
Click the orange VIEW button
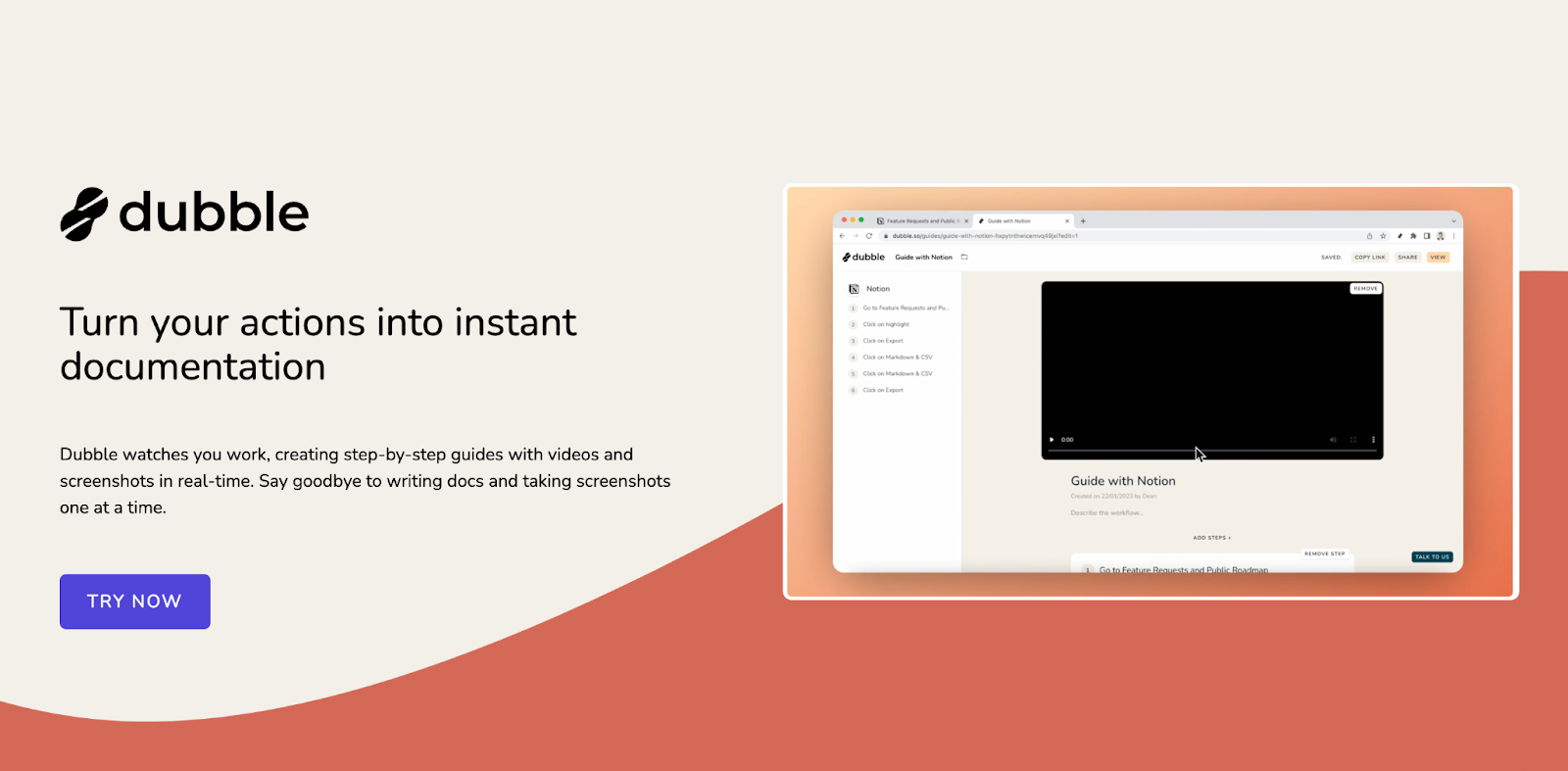click(1438, 258)
